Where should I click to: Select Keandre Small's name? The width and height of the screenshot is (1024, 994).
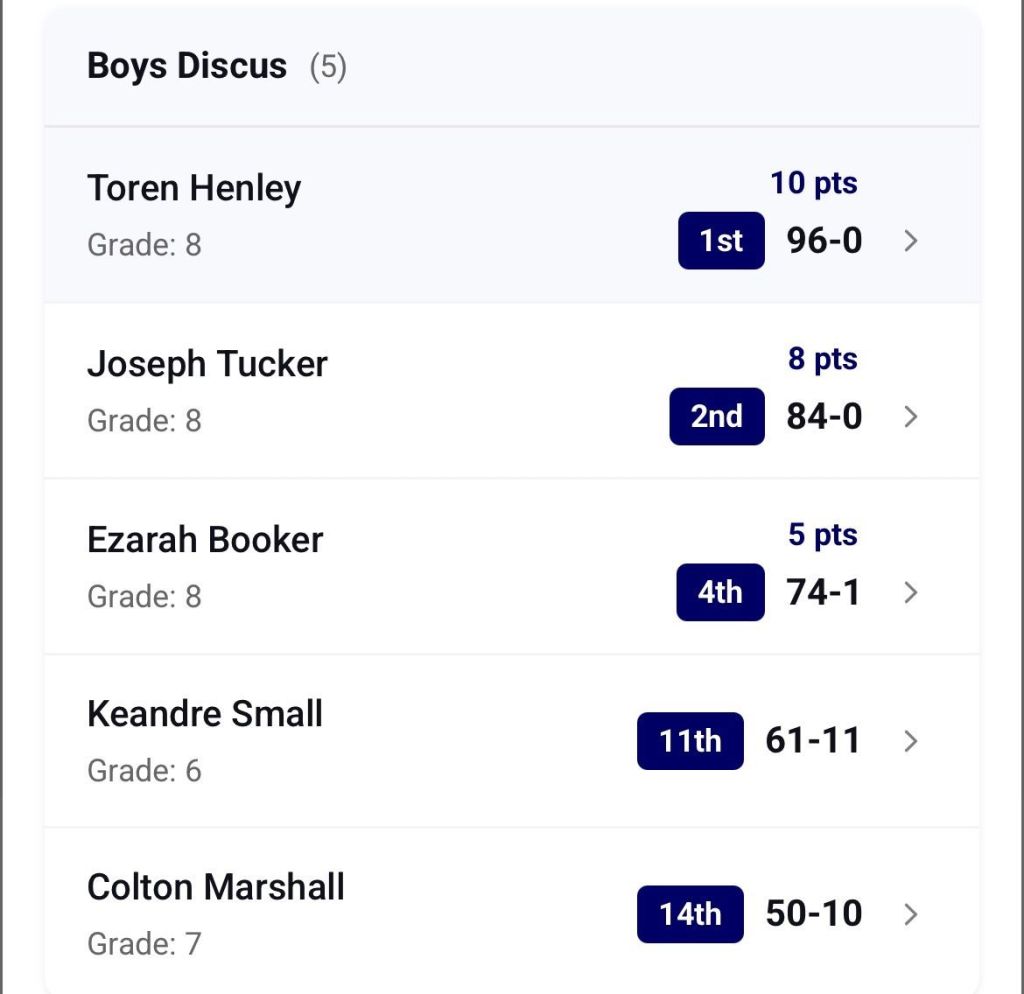205,714
